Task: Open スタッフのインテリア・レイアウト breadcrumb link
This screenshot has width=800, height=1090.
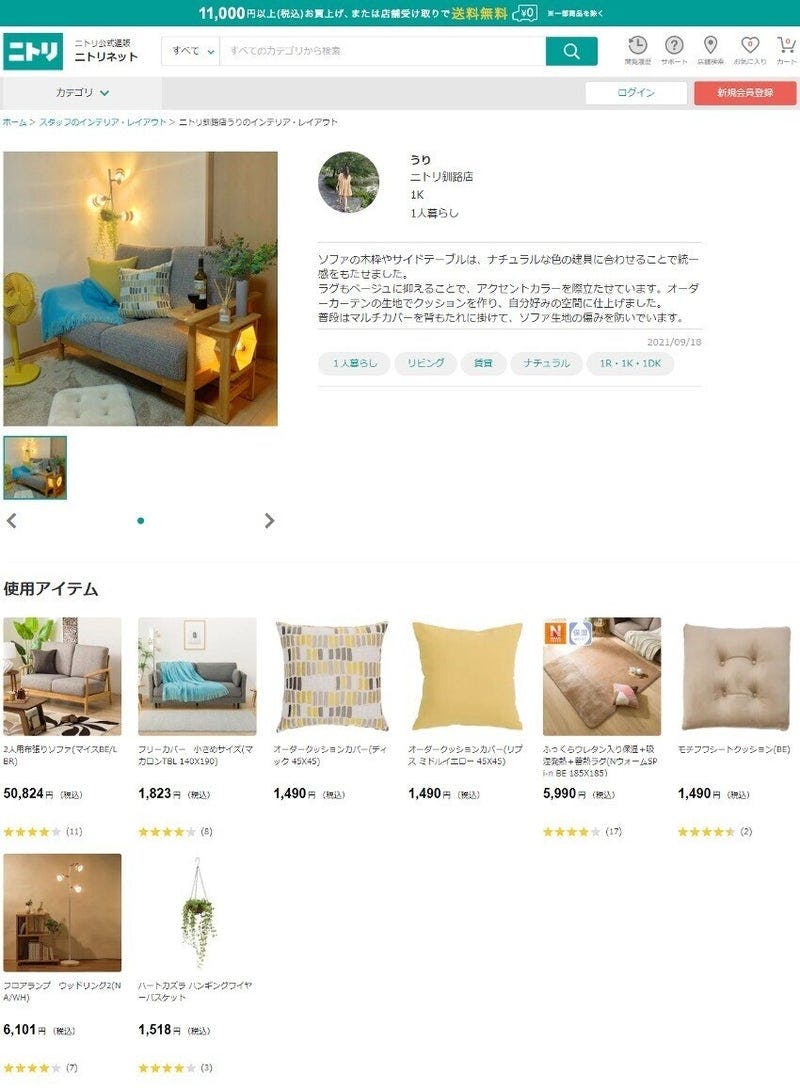Action: [103, 122]
